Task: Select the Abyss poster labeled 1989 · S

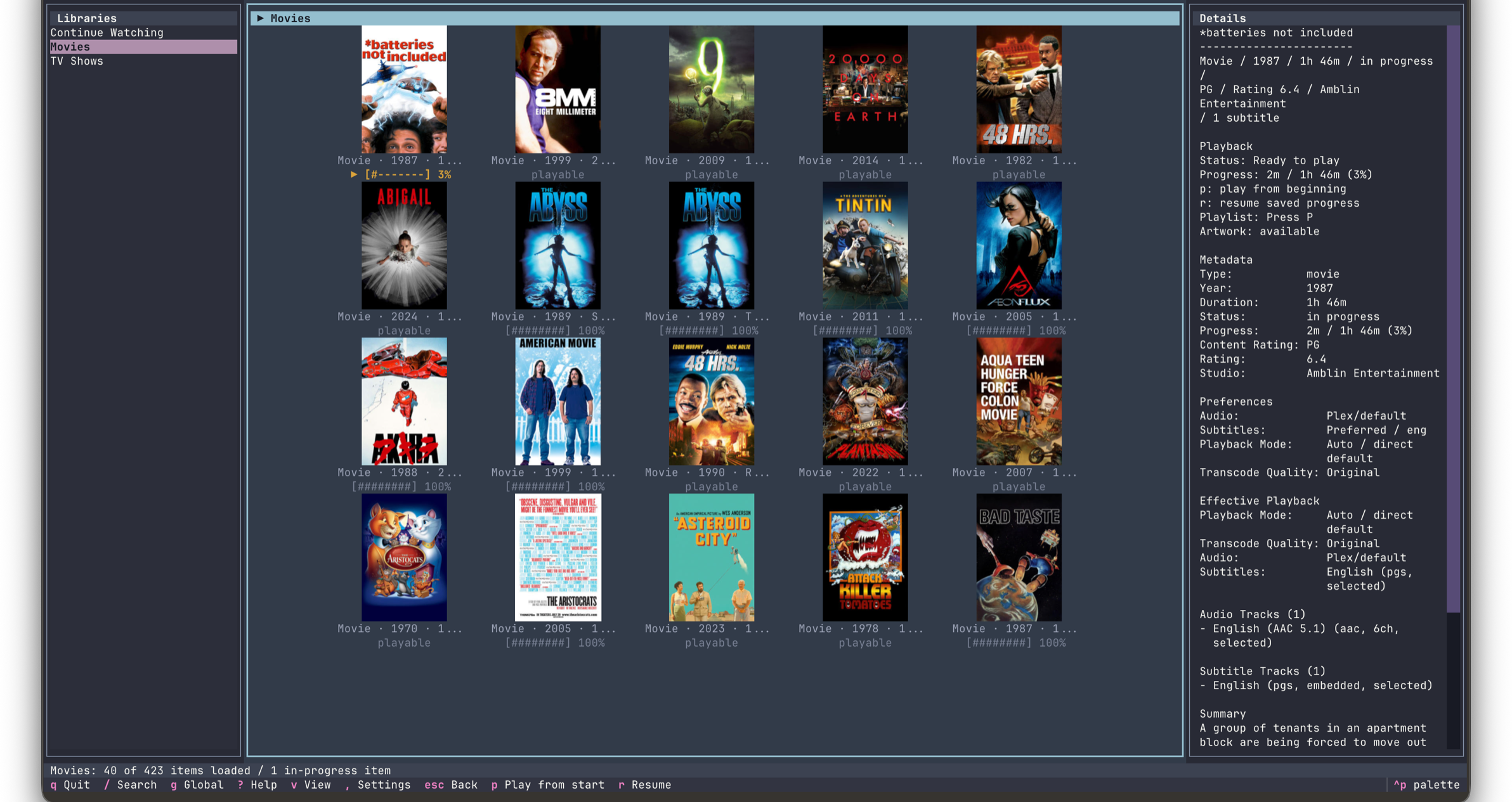Action: (x=557, y=245)
